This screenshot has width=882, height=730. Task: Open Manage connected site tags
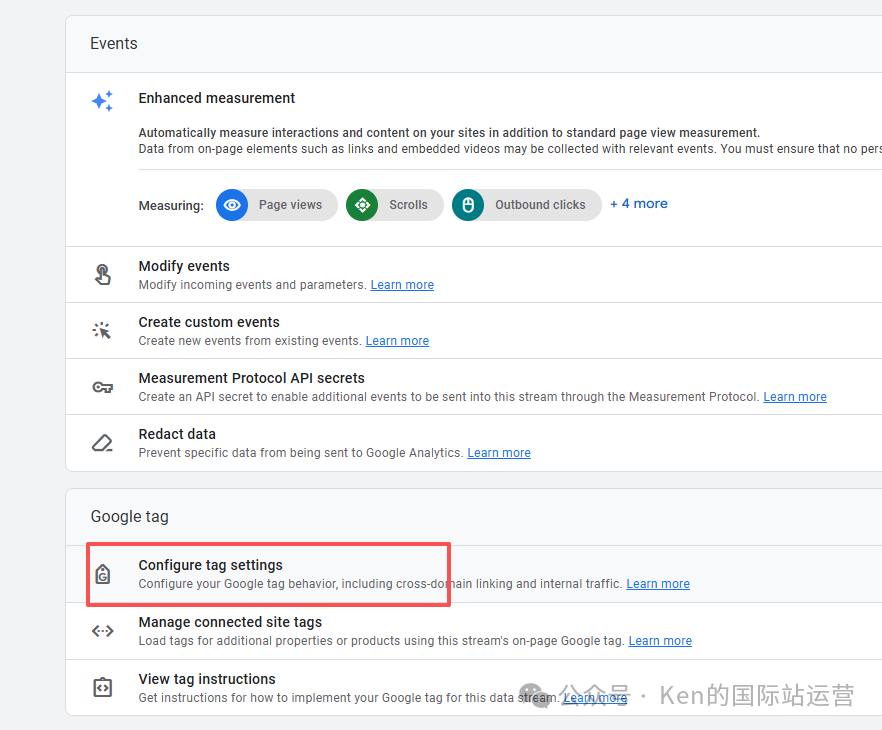click(474, 631)
